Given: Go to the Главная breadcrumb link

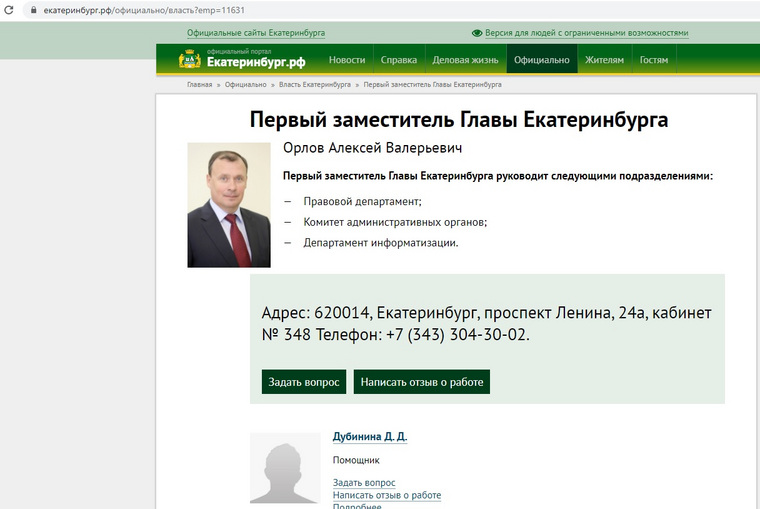Looking at the screenshot, I should (200, 84).
